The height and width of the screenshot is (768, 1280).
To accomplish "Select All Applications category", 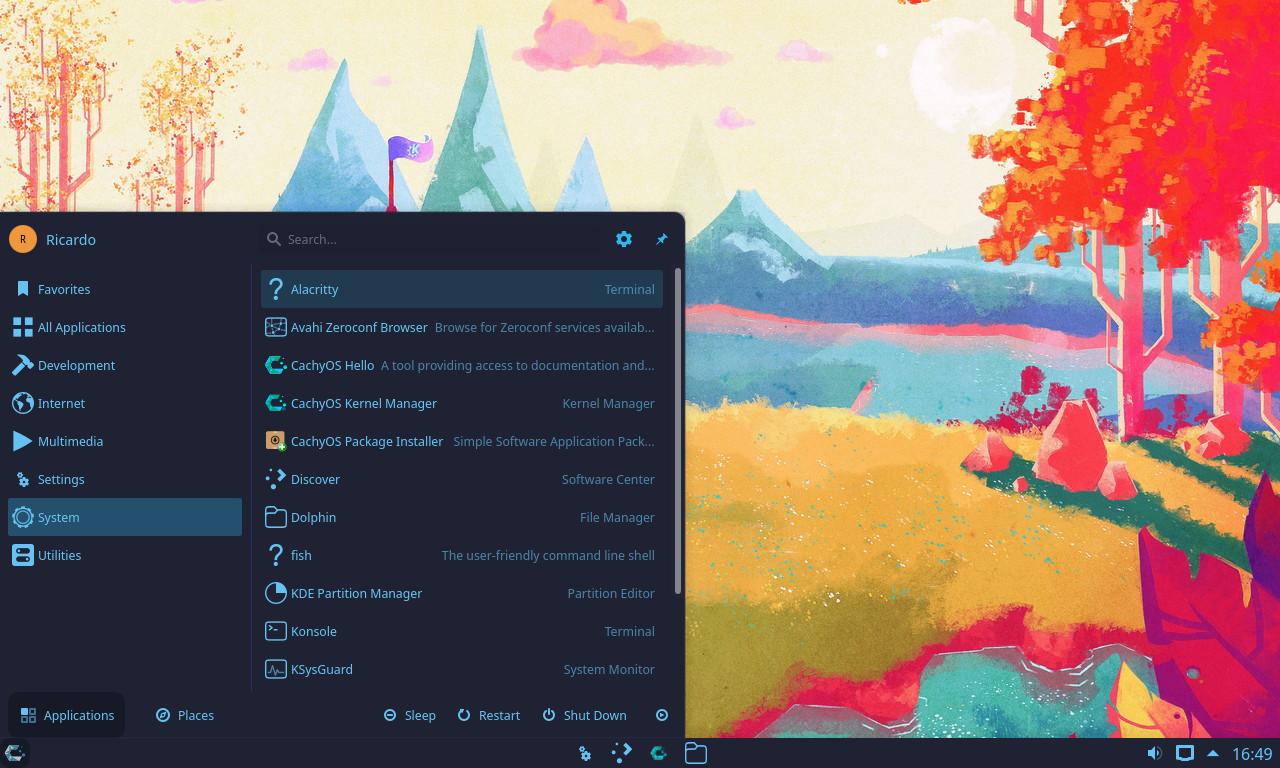I will [x=125, y=327].
